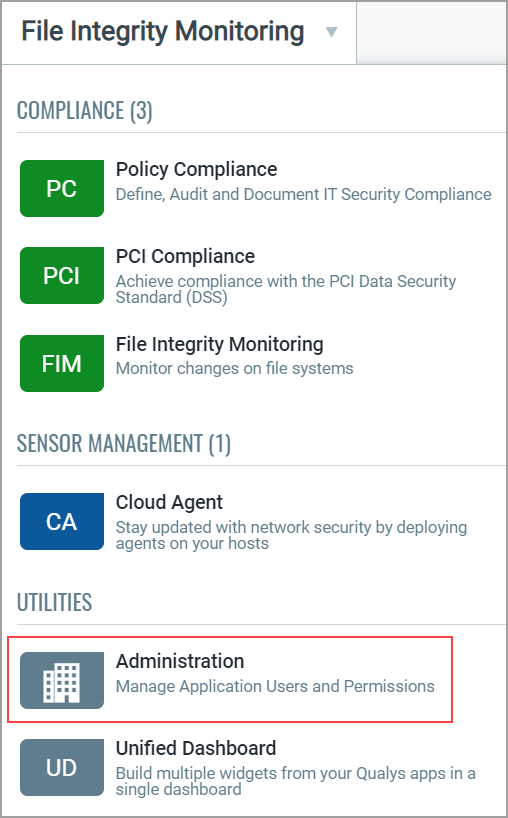
Task: Click the green FIM module icon
Action: pos(62,363)
